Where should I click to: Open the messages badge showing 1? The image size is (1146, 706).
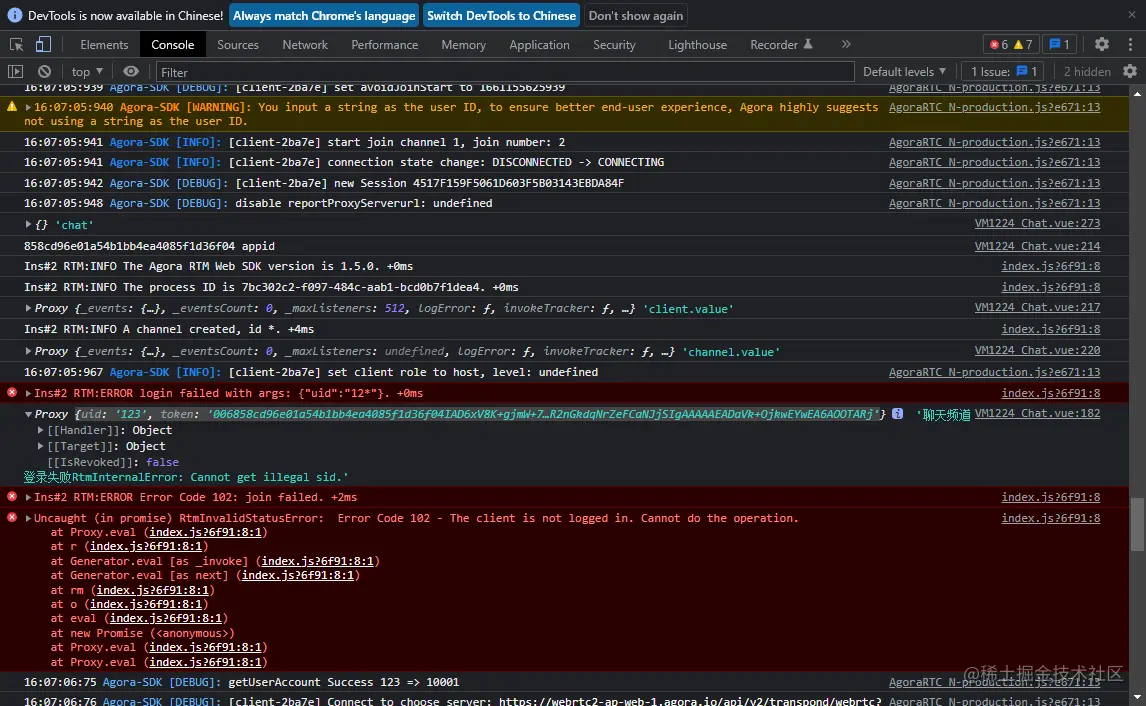(x=1059, y=45)
